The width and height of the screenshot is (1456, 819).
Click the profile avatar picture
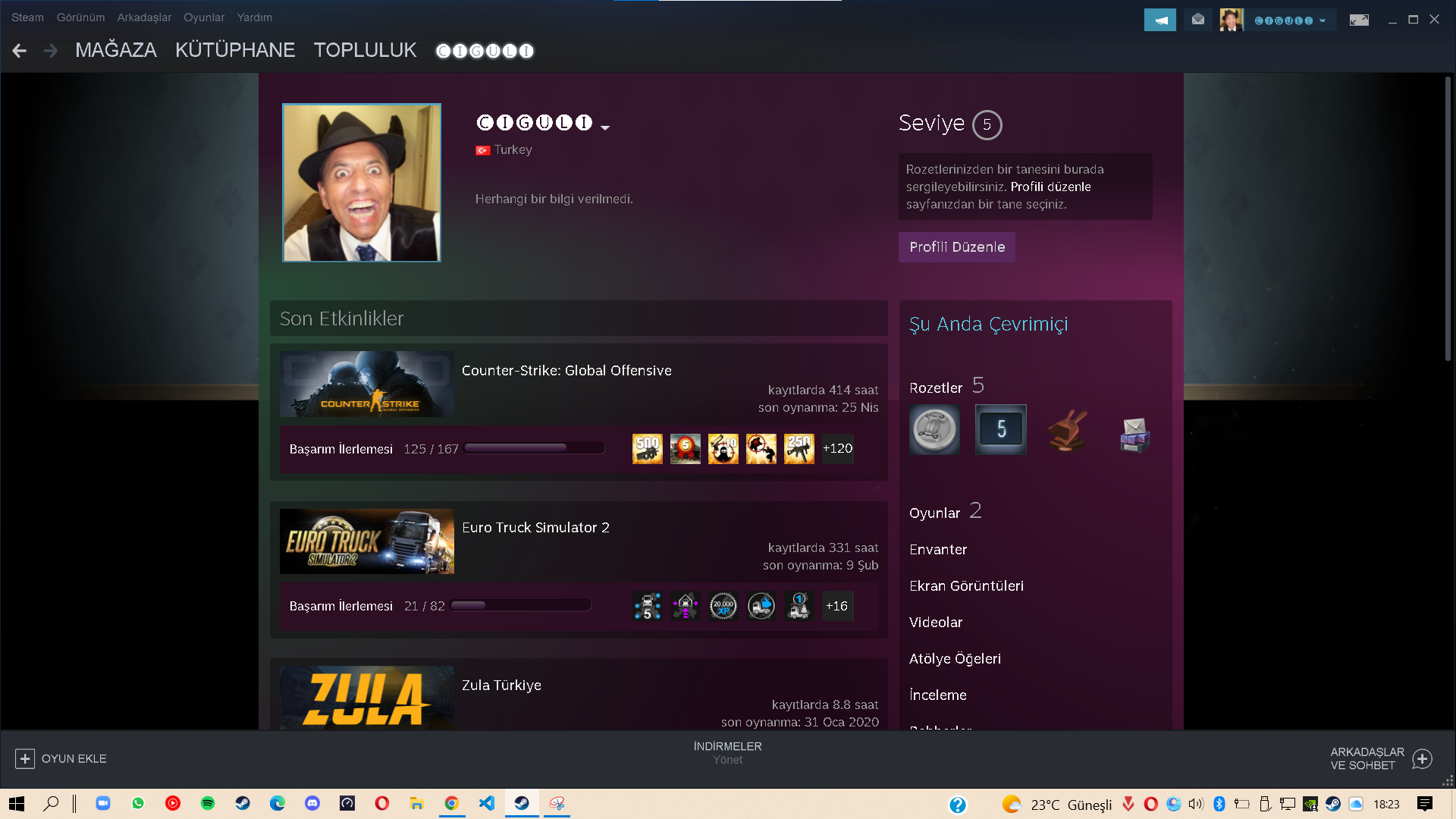coord(362,183)
